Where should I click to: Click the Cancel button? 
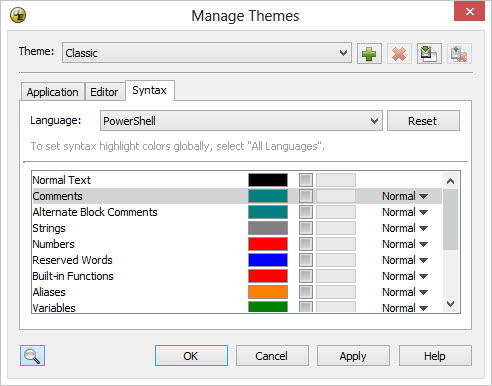point(272,356)
